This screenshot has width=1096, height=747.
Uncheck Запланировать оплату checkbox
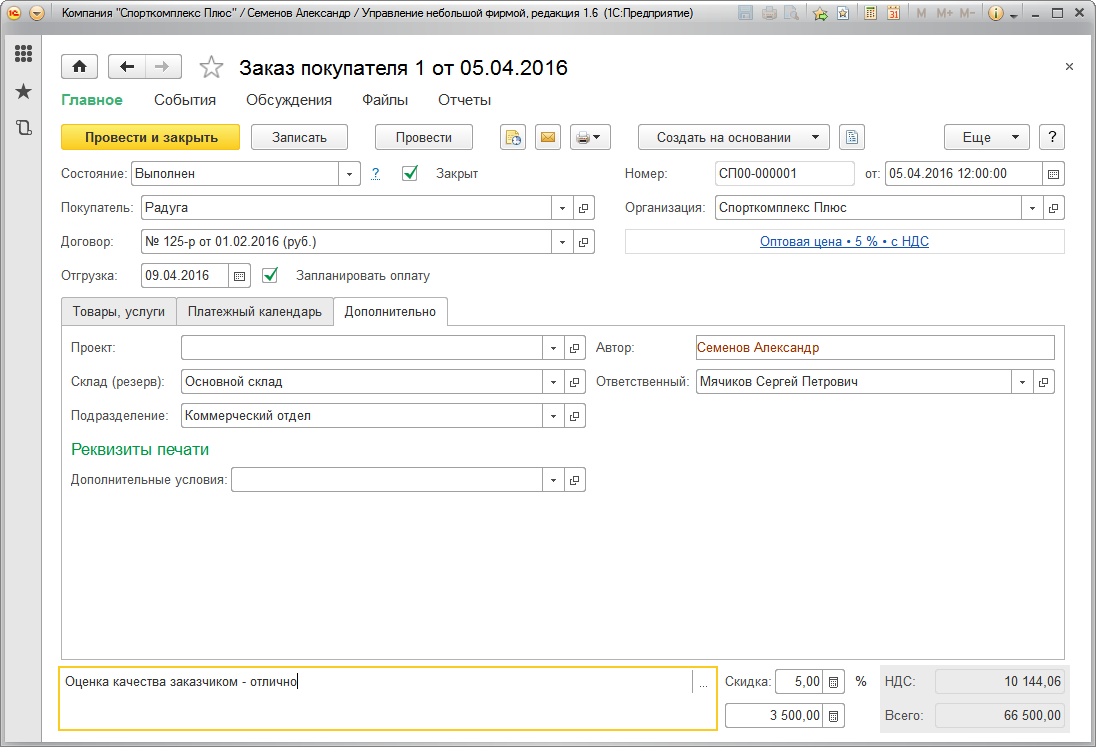click(270, 275)
